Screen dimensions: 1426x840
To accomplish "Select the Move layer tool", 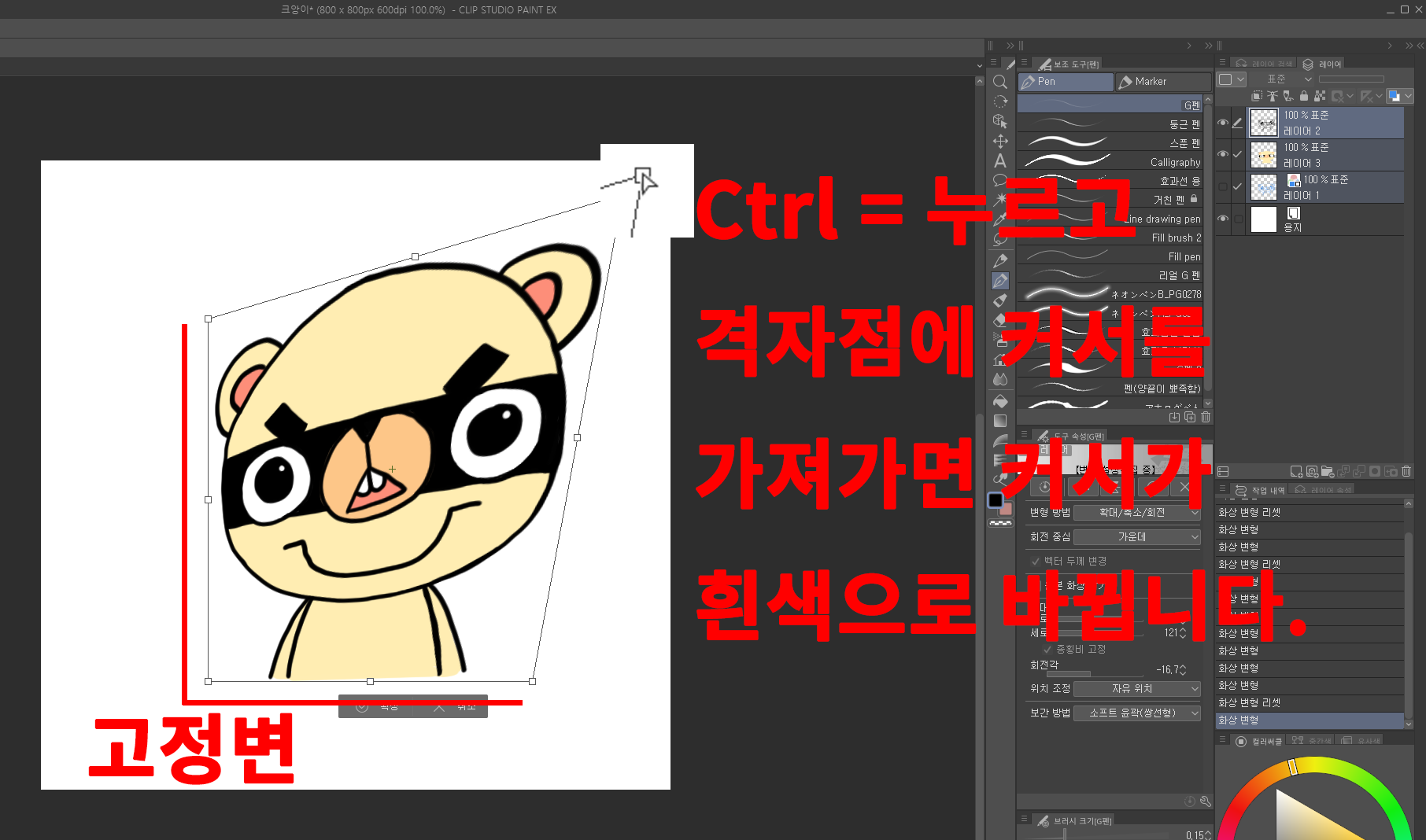I will (1000, 141).
